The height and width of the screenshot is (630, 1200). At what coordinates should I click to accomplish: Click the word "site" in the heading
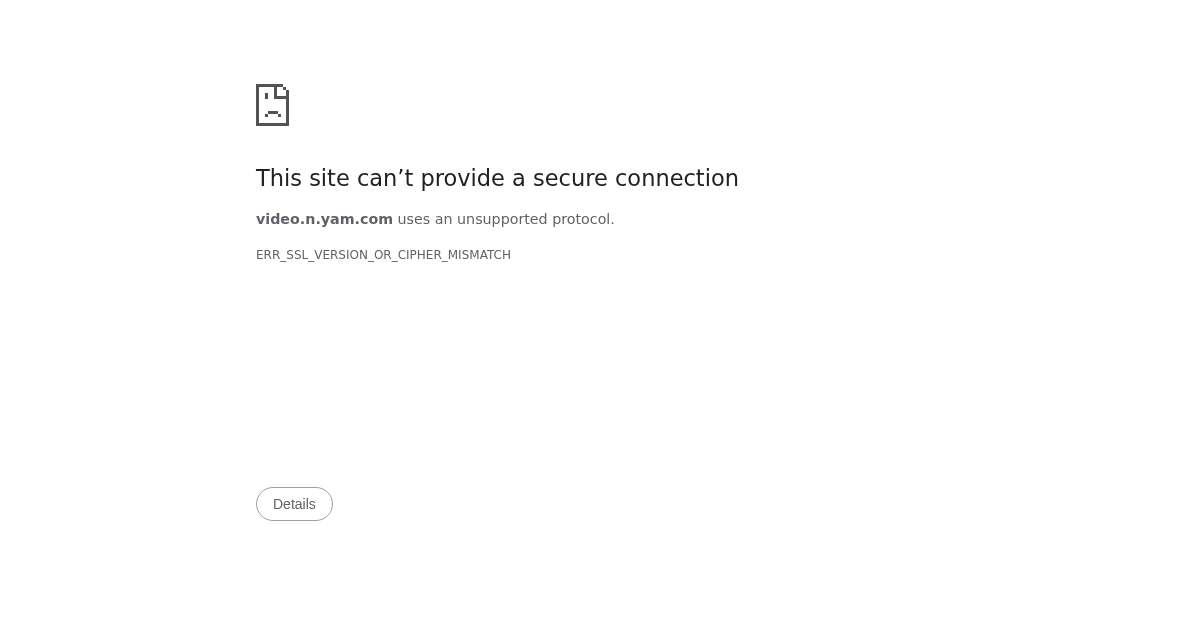tap(329, 178)
